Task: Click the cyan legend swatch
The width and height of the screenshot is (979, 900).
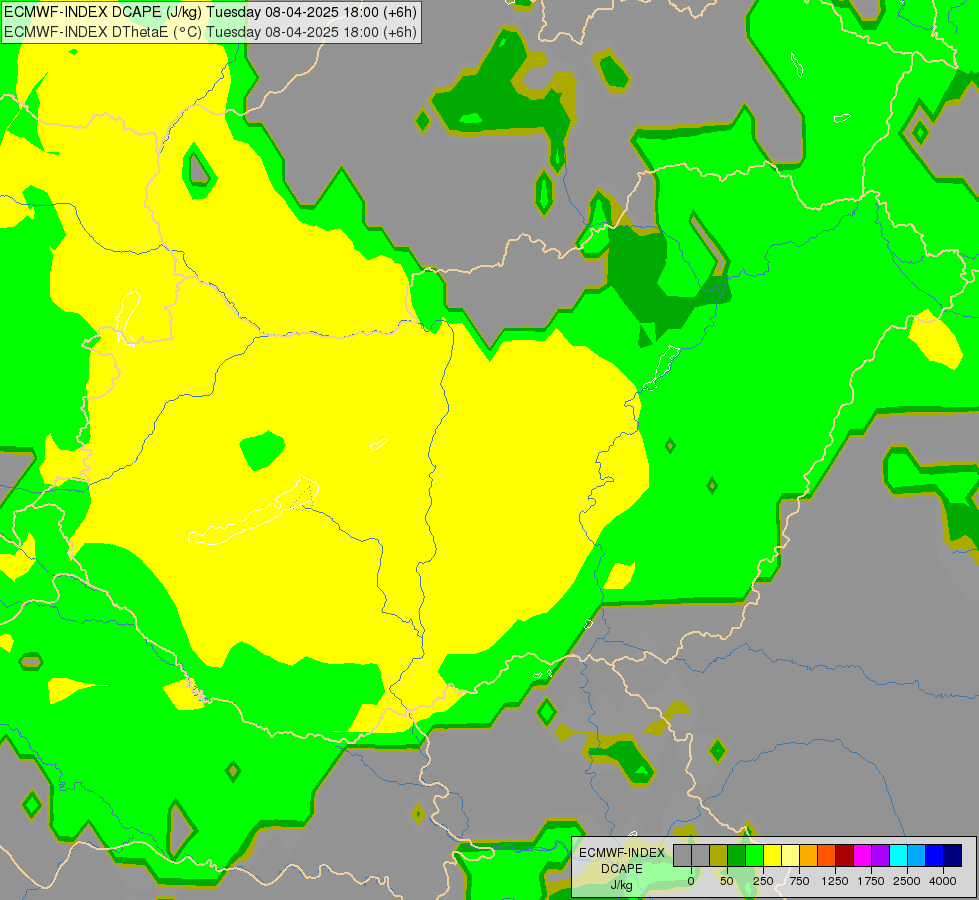Action: point(898,856)
